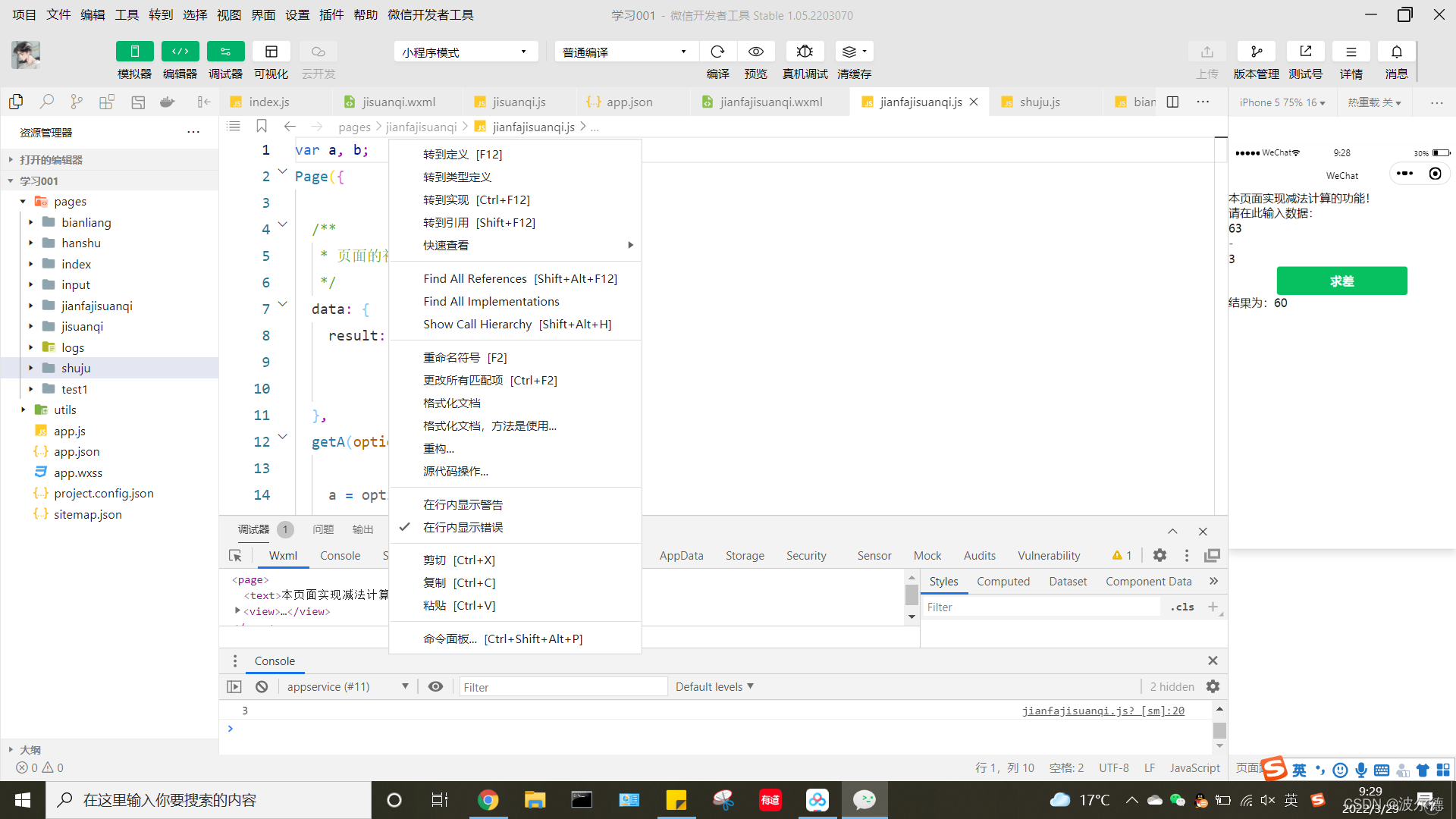This screenshot has width=1456, height=819.
Task: Click the console output vertical scrollbar
Action: point(1219,730)
